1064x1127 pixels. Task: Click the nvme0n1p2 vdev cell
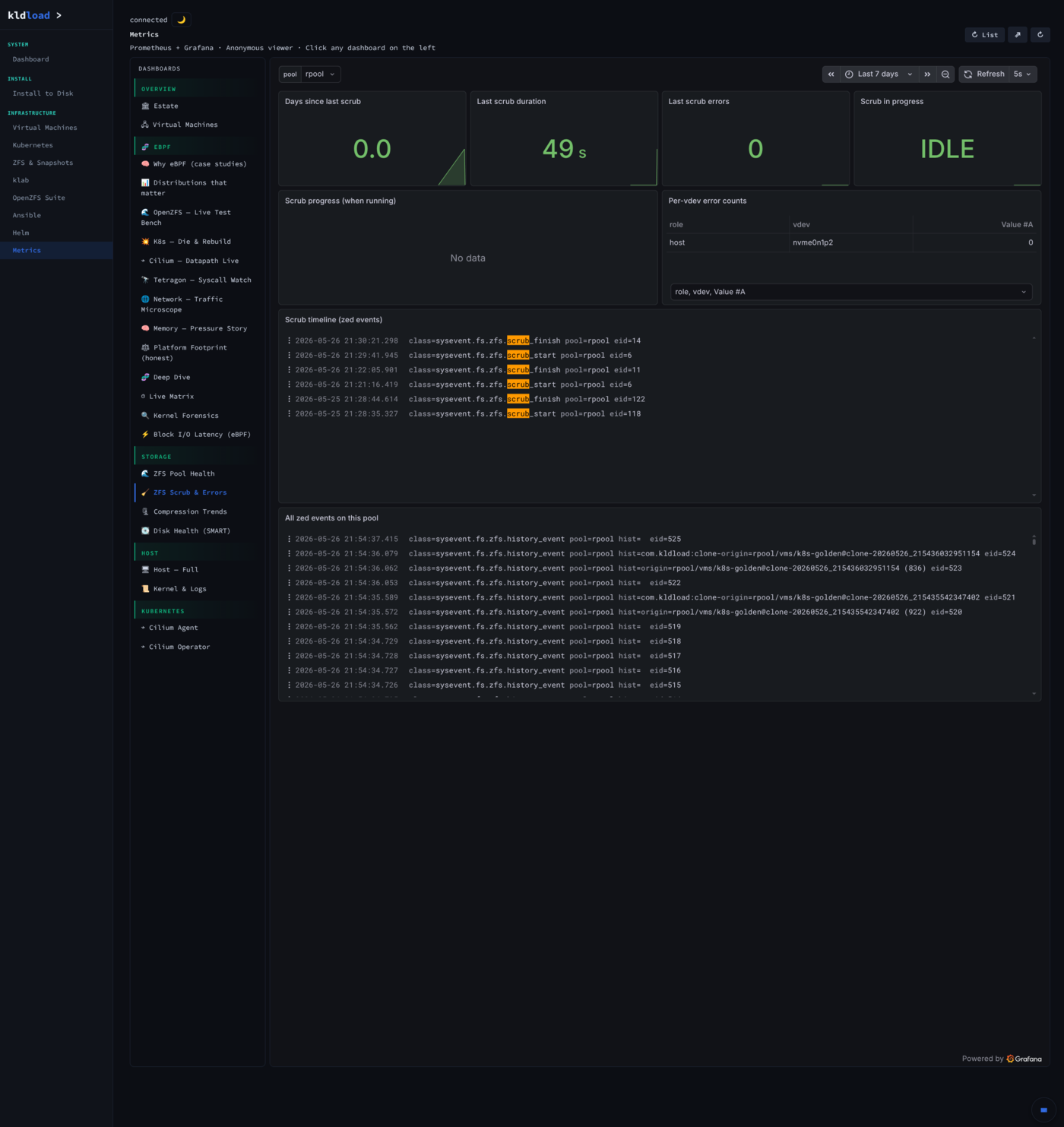pos(812,242)
